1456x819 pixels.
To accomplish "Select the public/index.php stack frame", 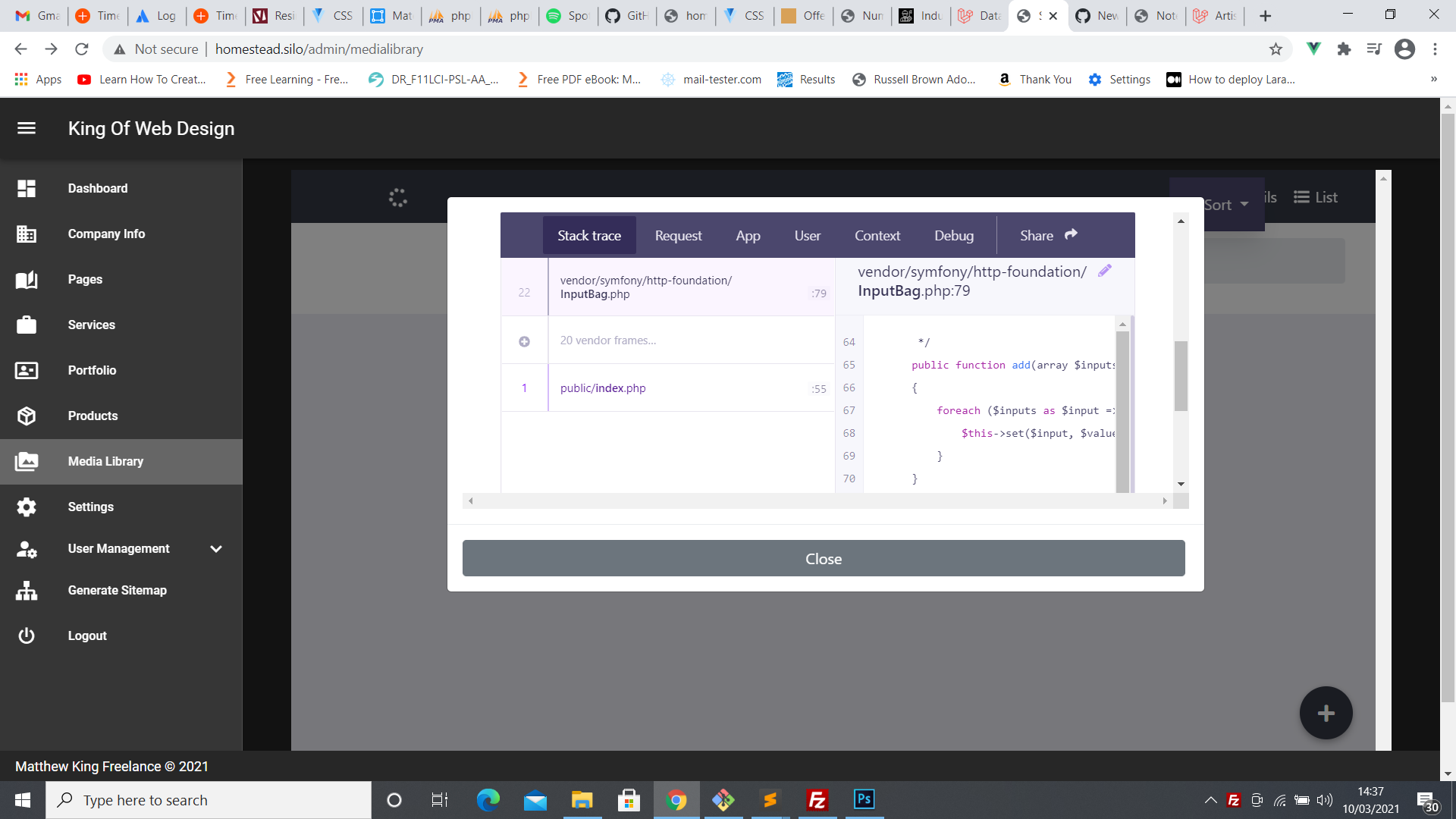I will 603,388.
